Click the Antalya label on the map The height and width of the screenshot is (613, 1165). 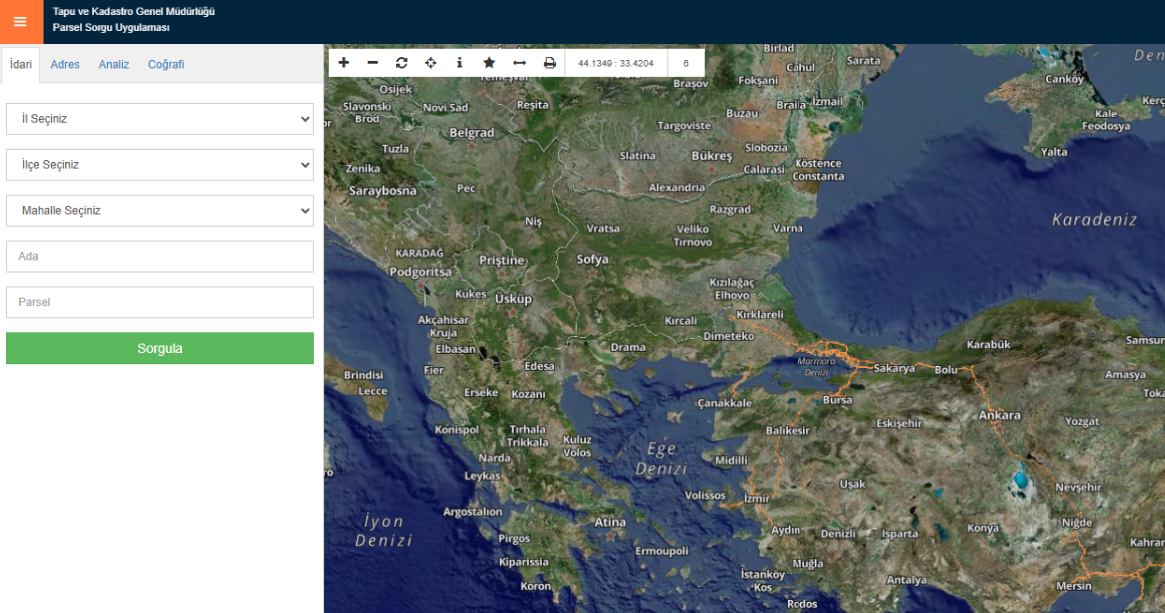(x=906, y=580)
